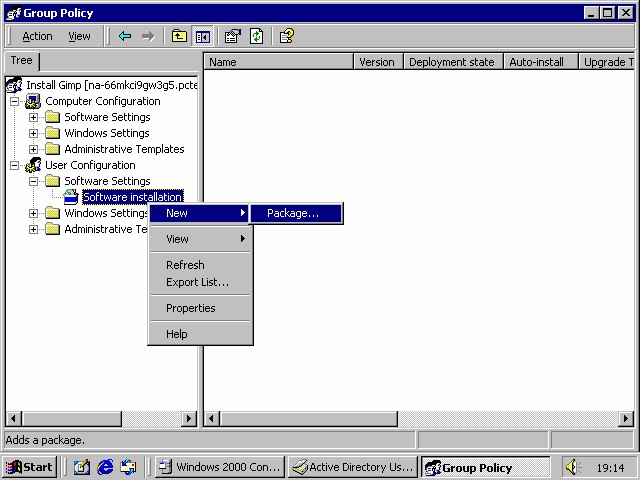Select the Software installation tree item
Image resolution: width=640 pixels, height=480 pixels.
(133, 197)
